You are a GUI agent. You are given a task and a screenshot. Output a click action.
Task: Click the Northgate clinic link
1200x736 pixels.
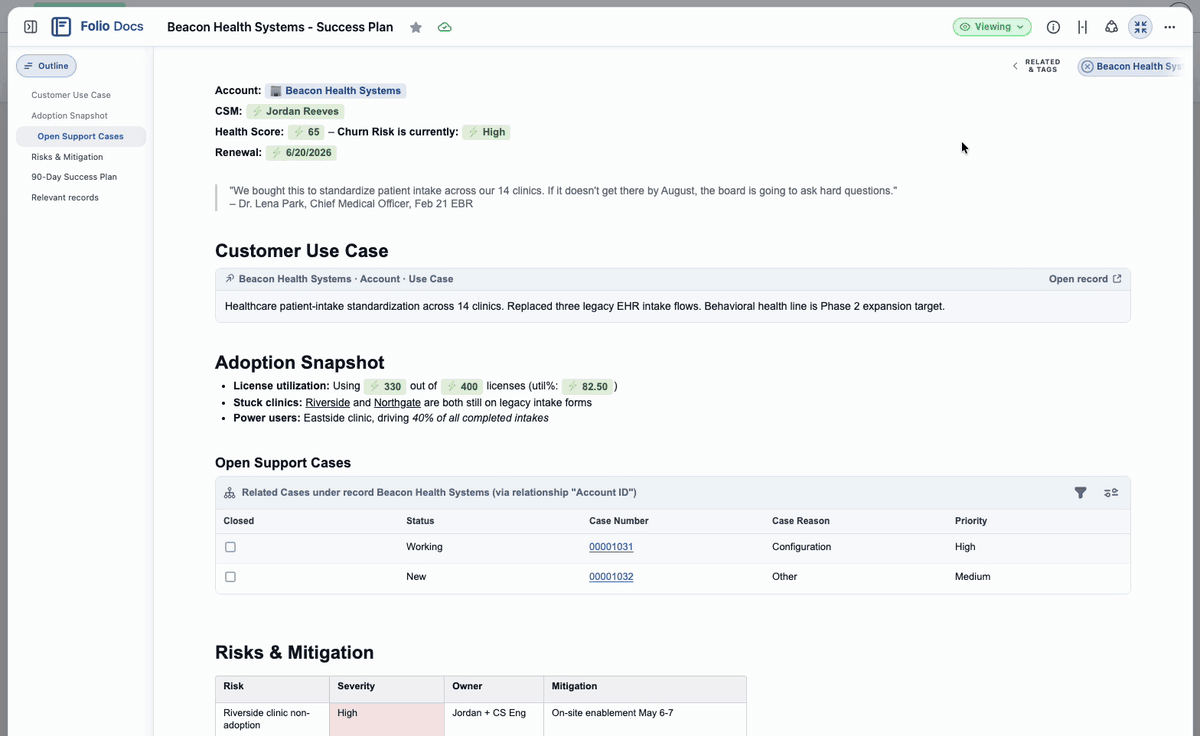click(398, 402)
